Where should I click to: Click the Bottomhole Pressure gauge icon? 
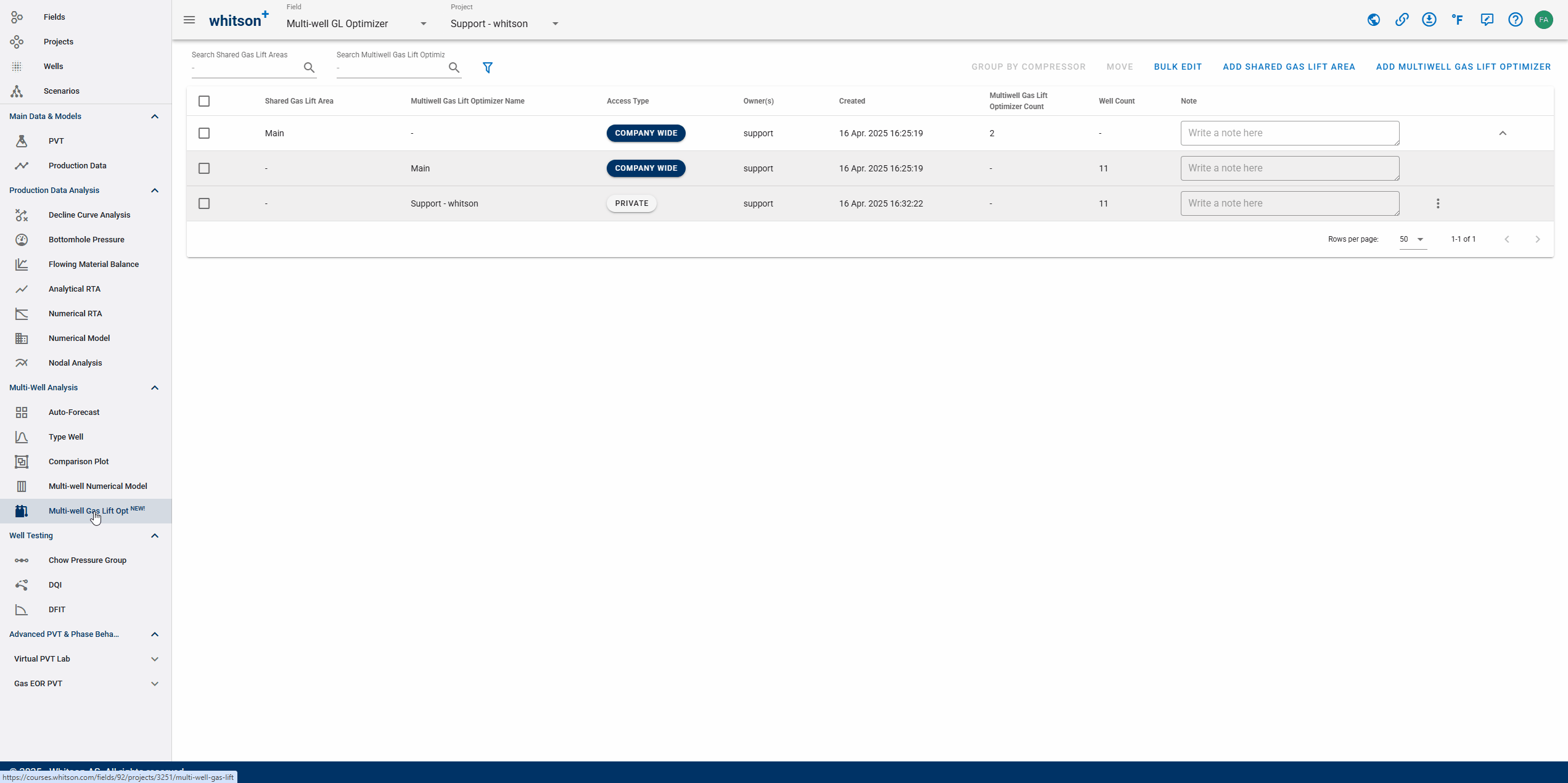coord(22,239)
